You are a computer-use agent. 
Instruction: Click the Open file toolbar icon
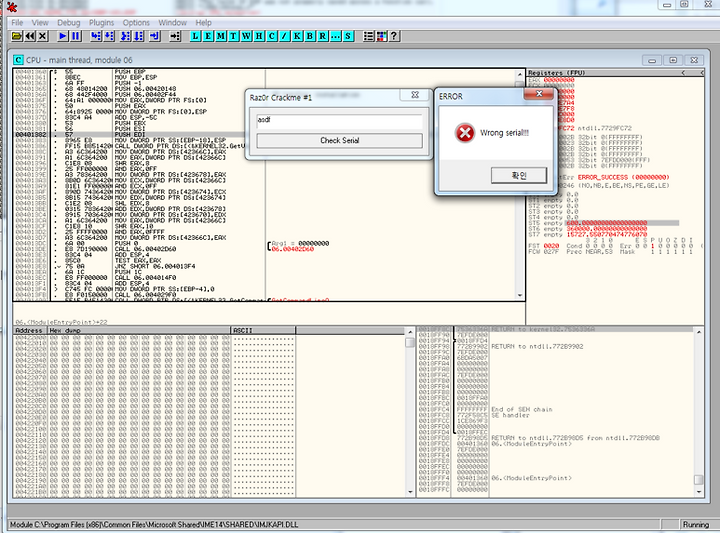pyautogui.click(x=17, y=36)
